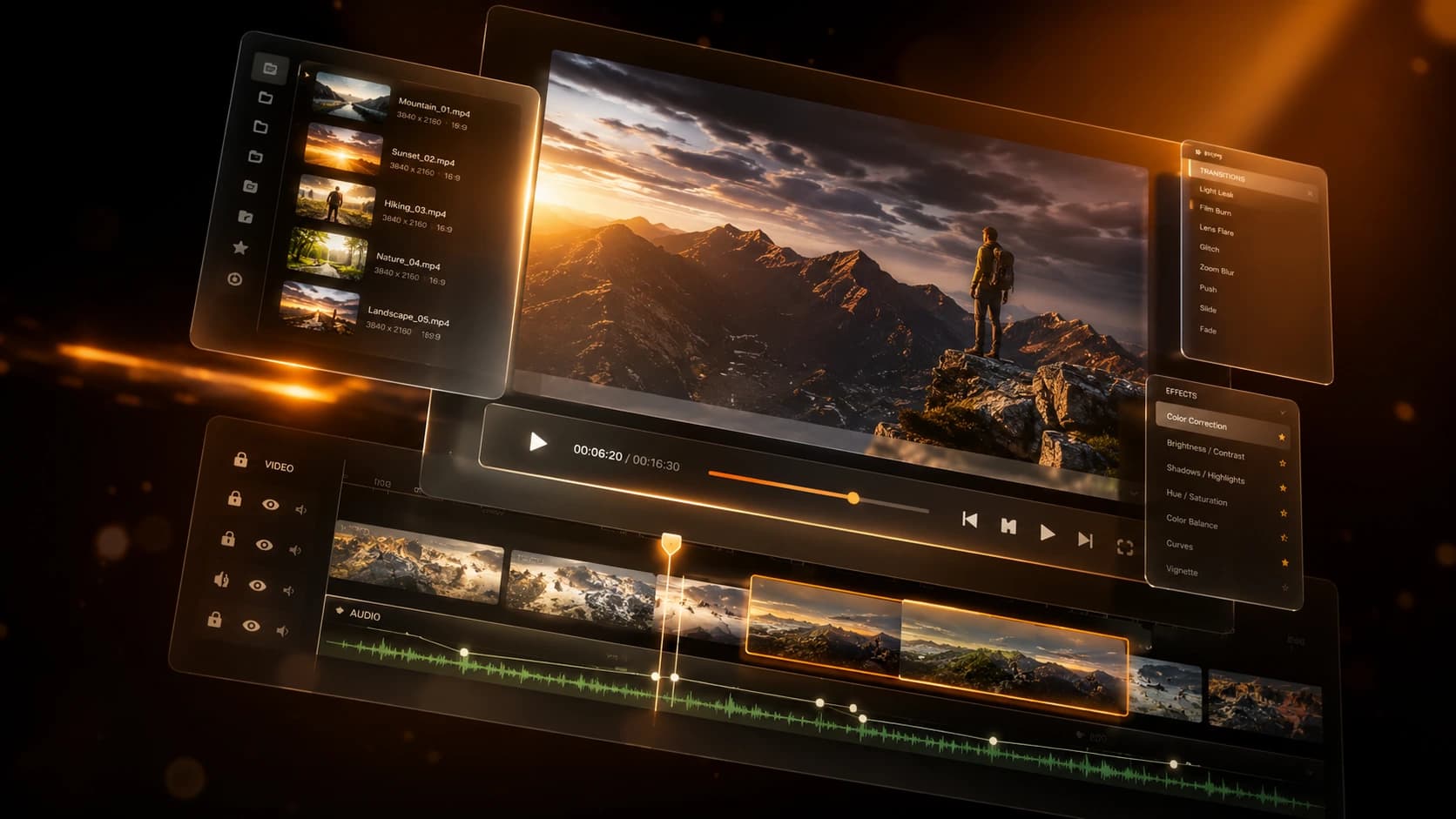This screenshot has width=1456, height=819.
Task: Choose the Push transition
Action: click(1208, 288)
